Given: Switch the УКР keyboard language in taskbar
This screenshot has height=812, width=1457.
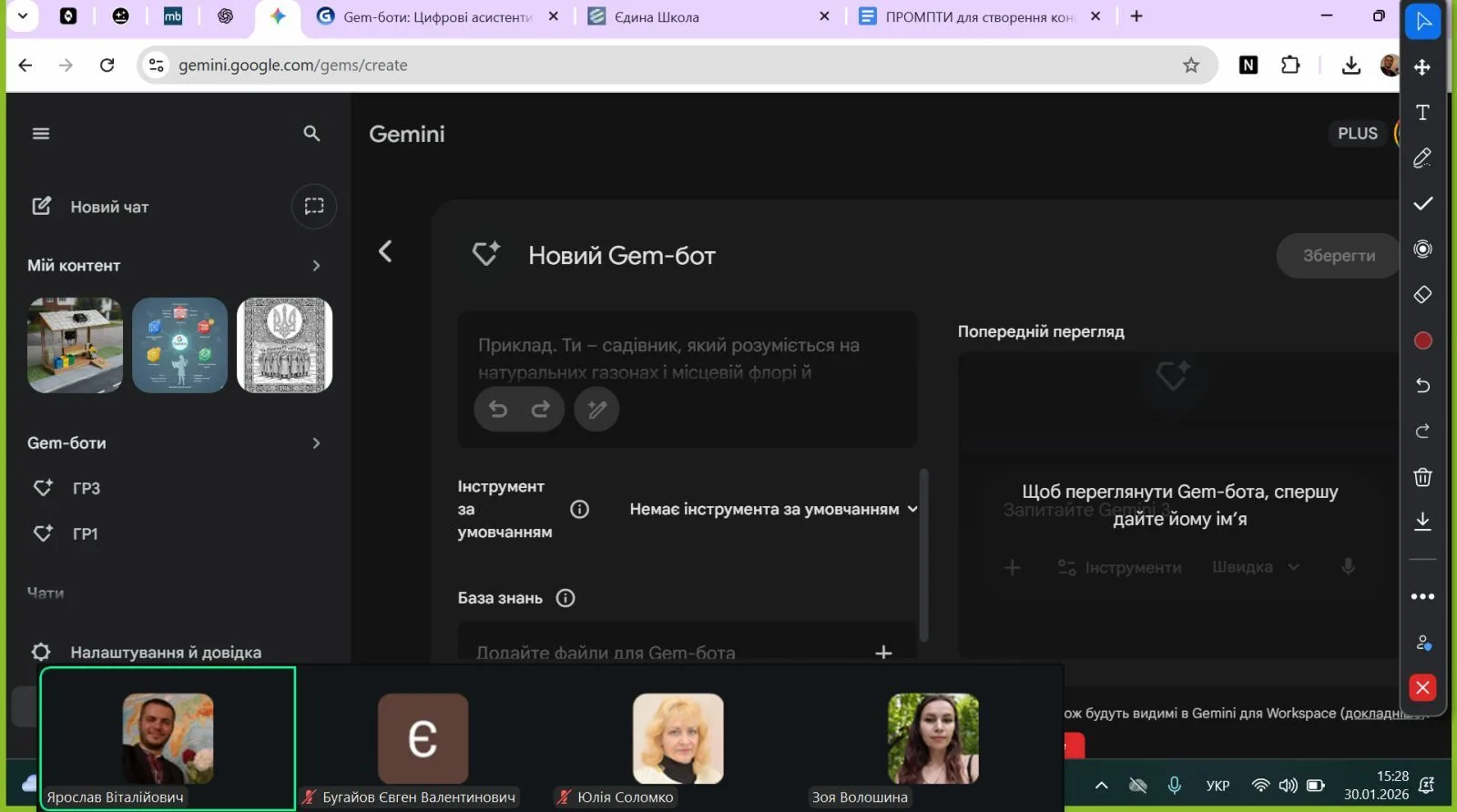Looking at the screenshot, I should [x=1218, y=786].
